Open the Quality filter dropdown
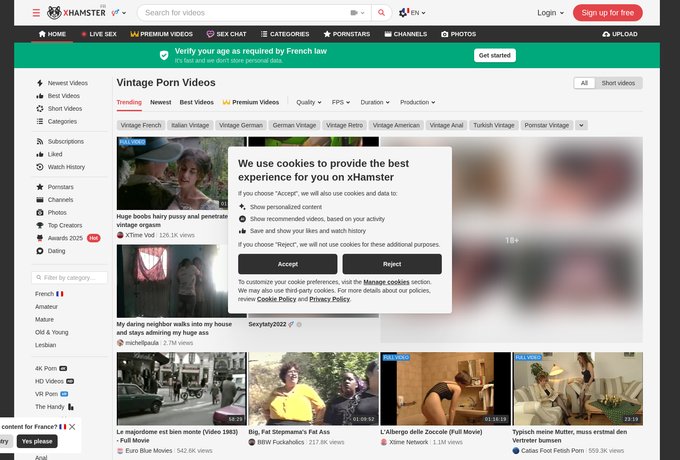This screenshot has width=680, height=460. click(x=309, y=102)
